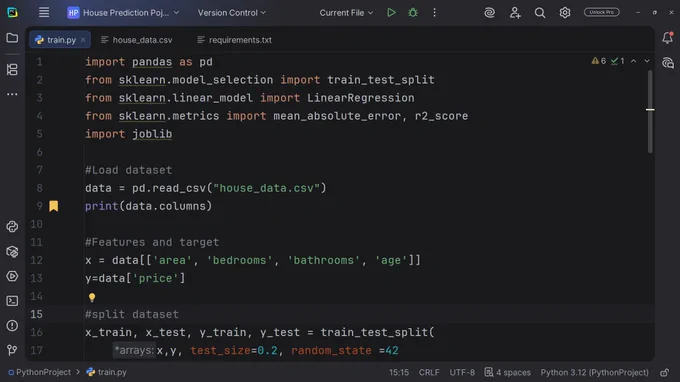Click the "house_data.csv" string on line 8
680x382 pixels.
point(266,188)
